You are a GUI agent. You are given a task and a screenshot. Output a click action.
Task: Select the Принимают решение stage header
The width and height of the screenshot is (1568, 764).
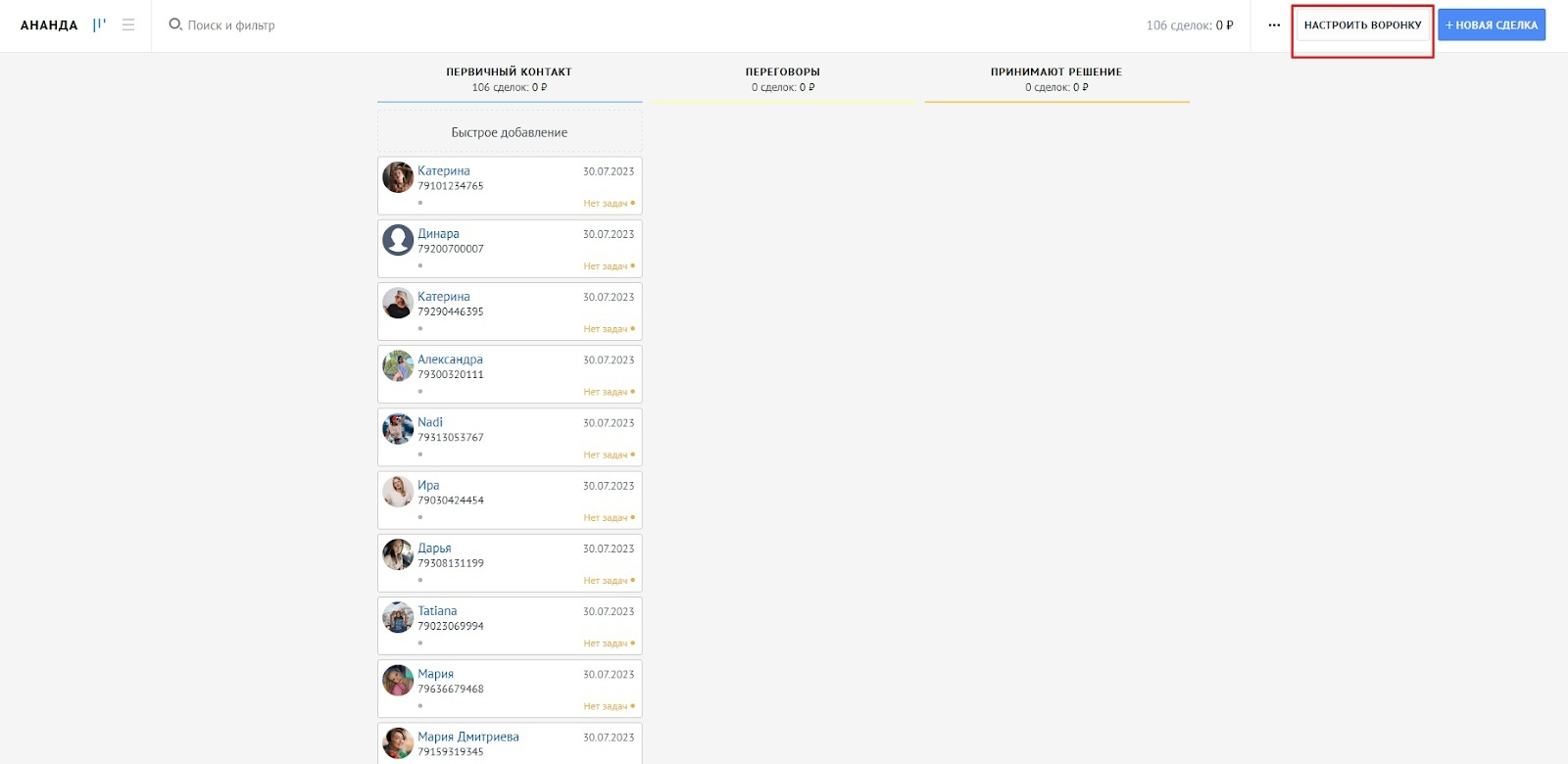[x=1055, y=72]
